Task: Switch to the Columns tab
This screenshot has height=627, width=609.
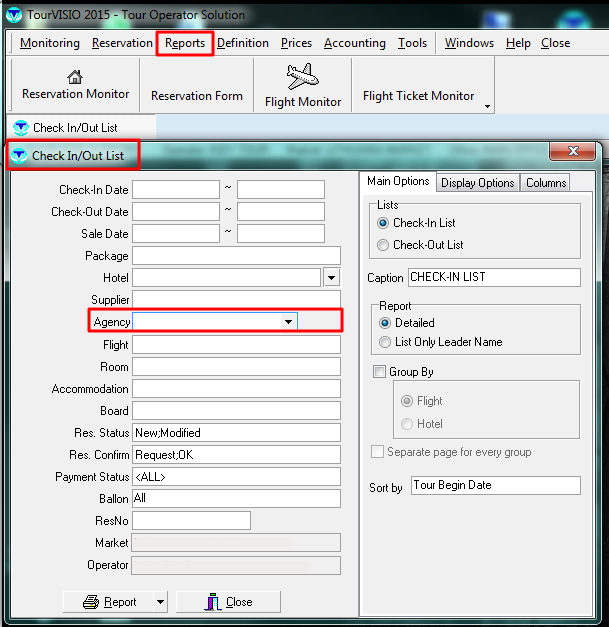Action: tap(545, 183)
